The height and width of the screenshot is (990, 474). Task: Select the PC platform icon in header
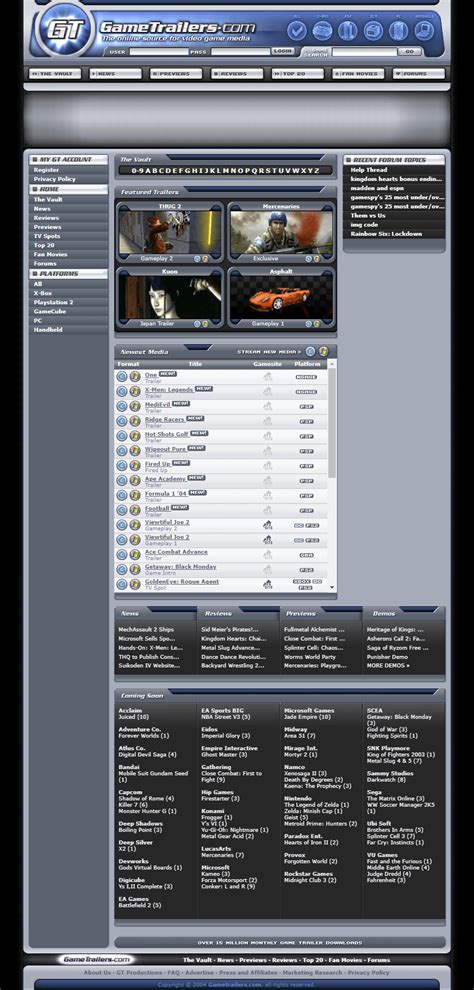pyautogui.click(x=398, y=30)
